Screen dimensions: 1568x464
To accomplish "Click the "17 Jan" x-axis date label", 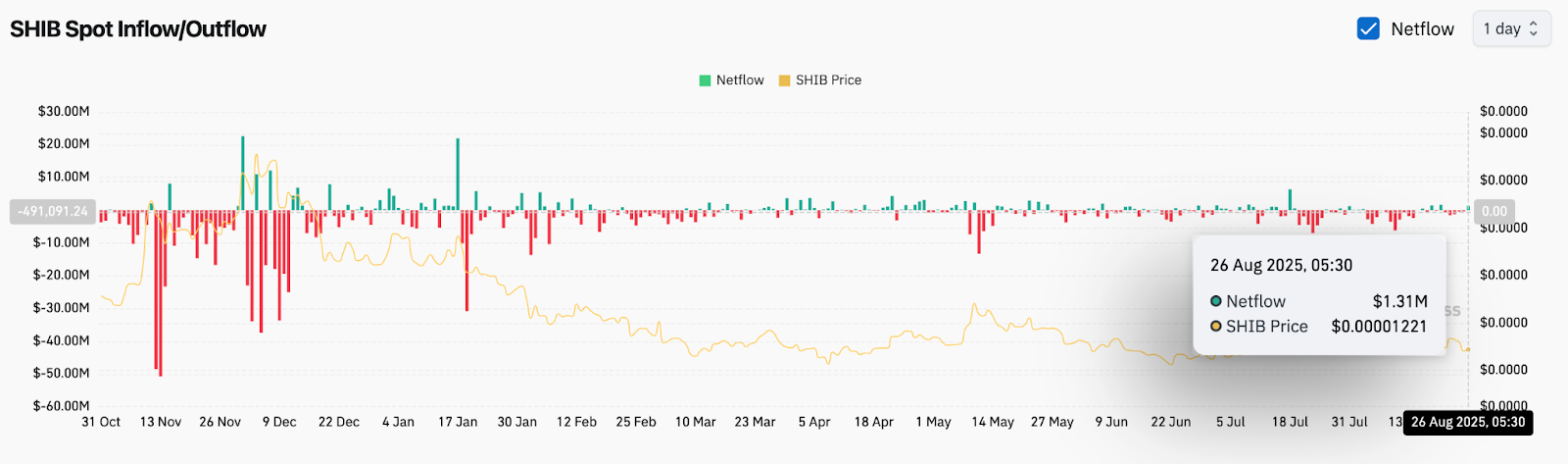I will coord(458,422).
